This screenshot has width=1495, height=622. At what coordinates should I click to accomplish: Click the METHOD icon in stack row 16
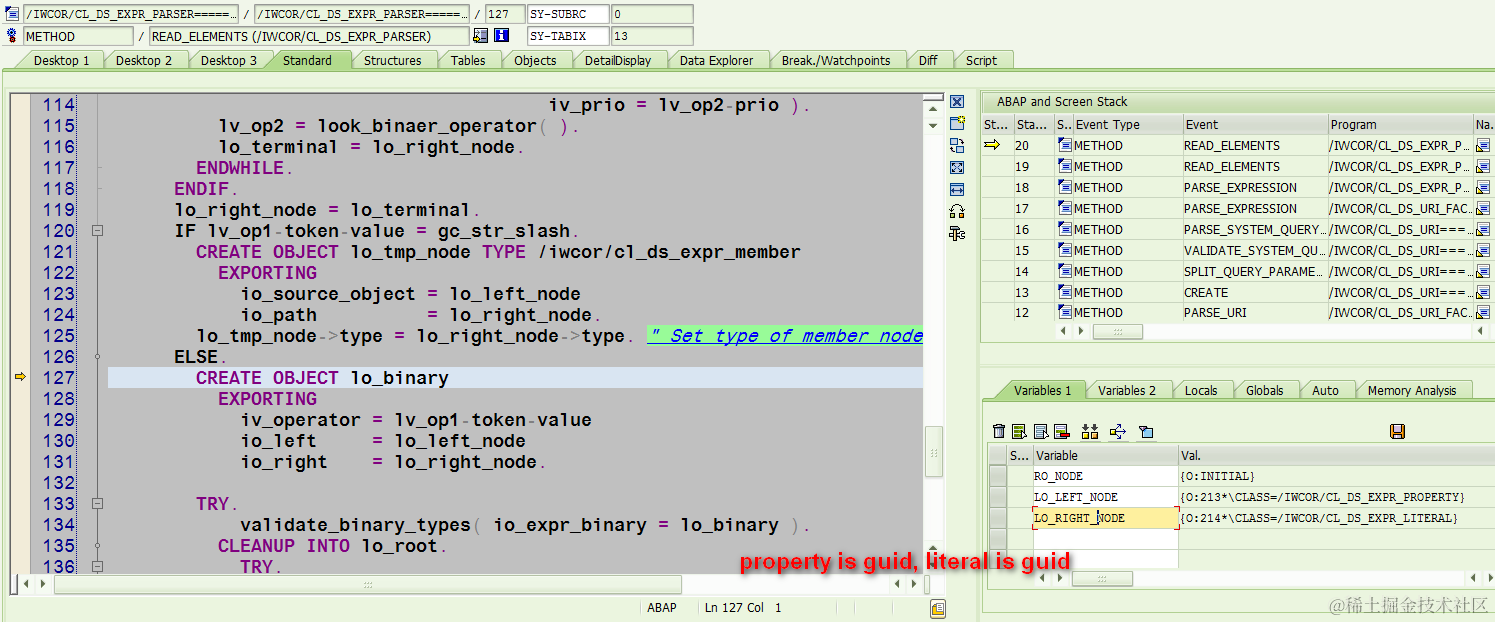(1065, 230)
